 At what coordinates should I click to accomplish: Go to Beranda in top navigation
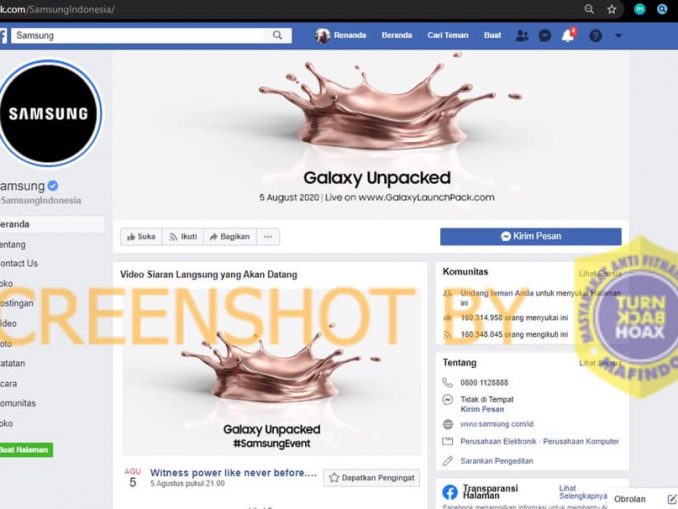397,35
